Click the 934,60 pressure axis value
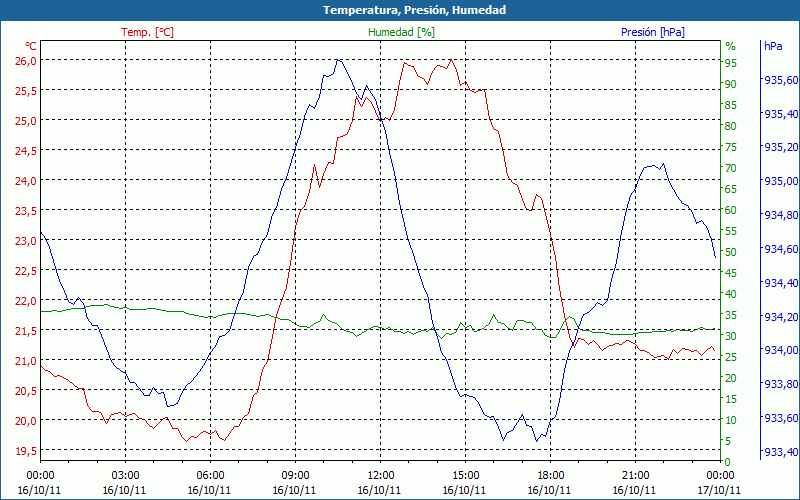 pyautogui.click(x=781, y=249)
